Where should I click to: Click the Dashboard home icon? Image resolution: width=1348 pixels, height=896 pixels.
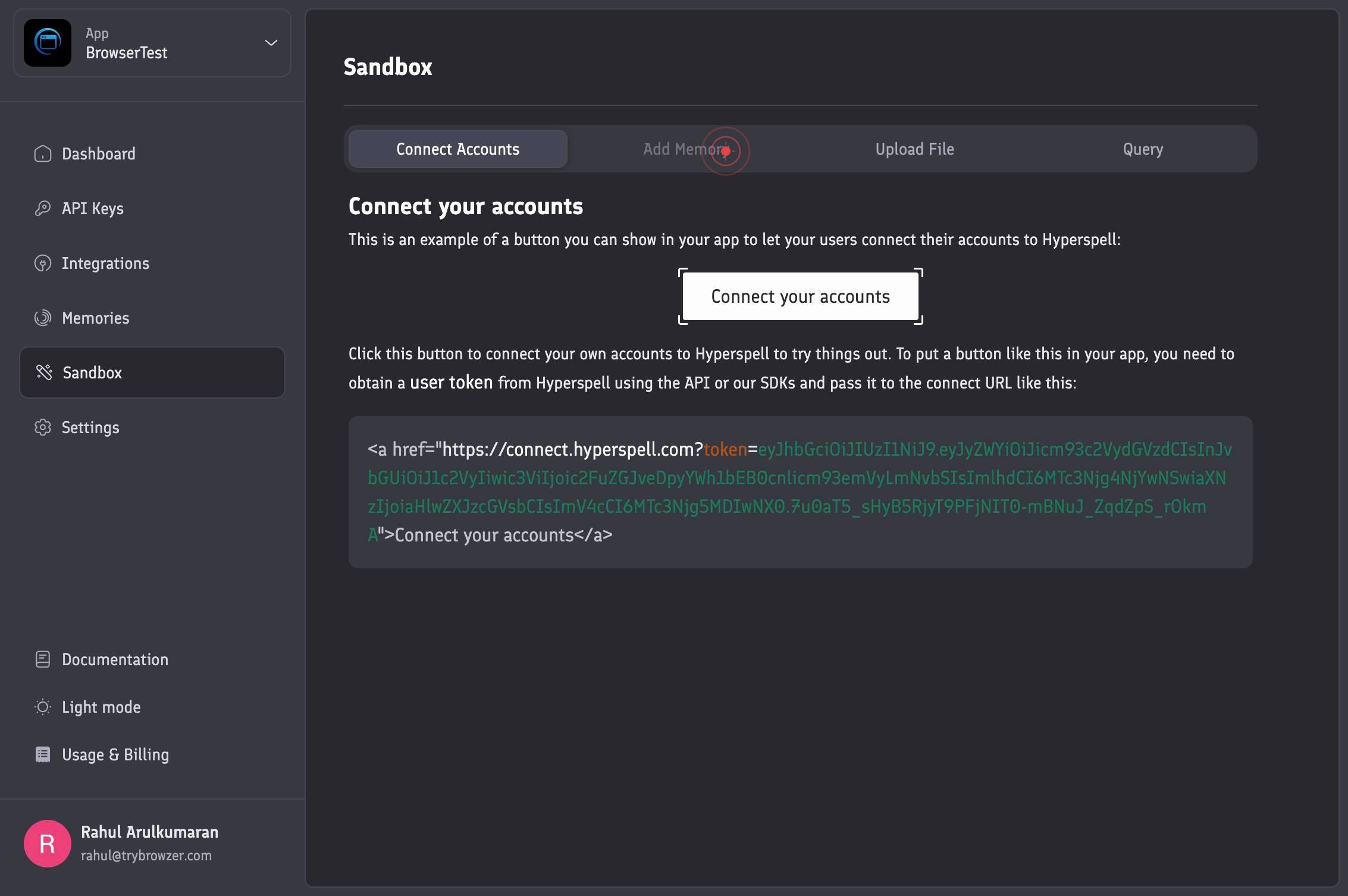pos(43,153)
